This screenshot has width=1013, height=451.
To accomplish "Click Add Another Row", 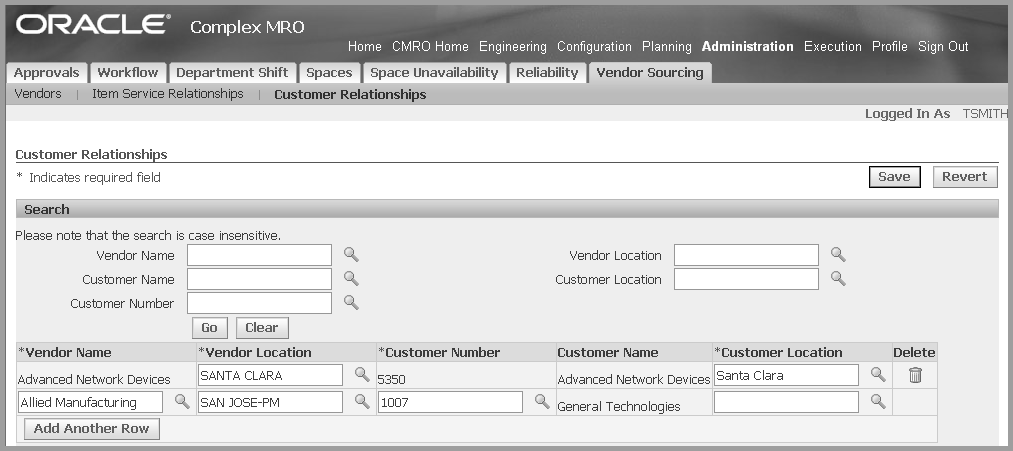I will tap(92, 428).
